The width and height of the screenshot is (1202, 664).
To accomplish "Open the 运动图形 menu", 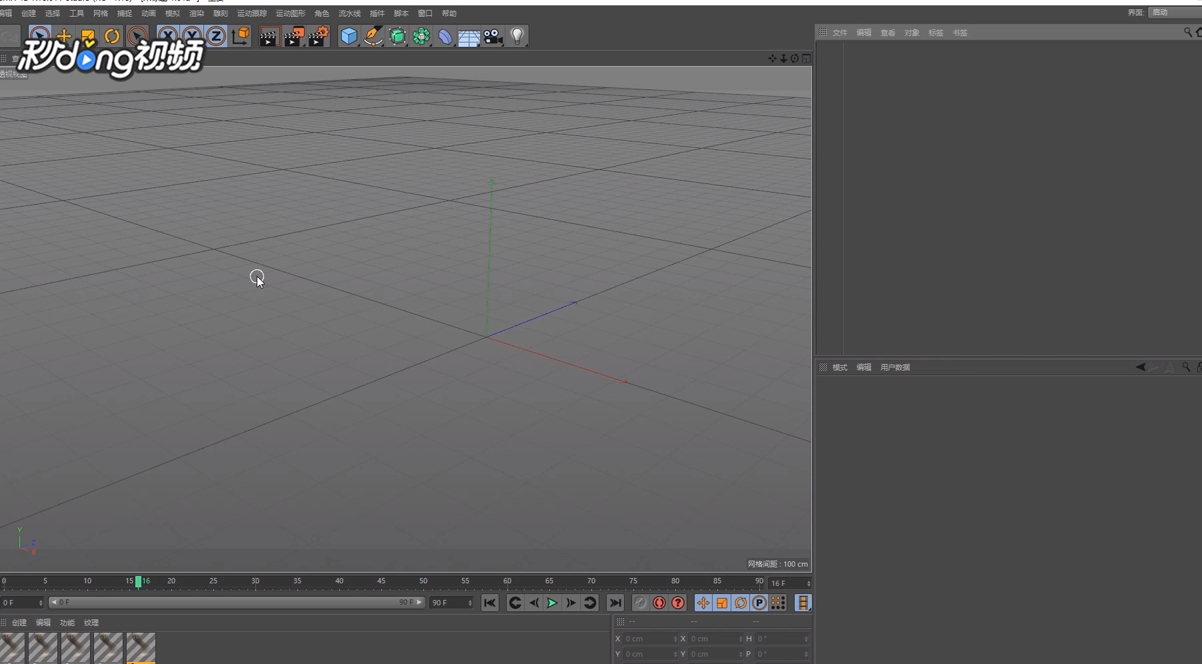I will (x=290, y=14).
